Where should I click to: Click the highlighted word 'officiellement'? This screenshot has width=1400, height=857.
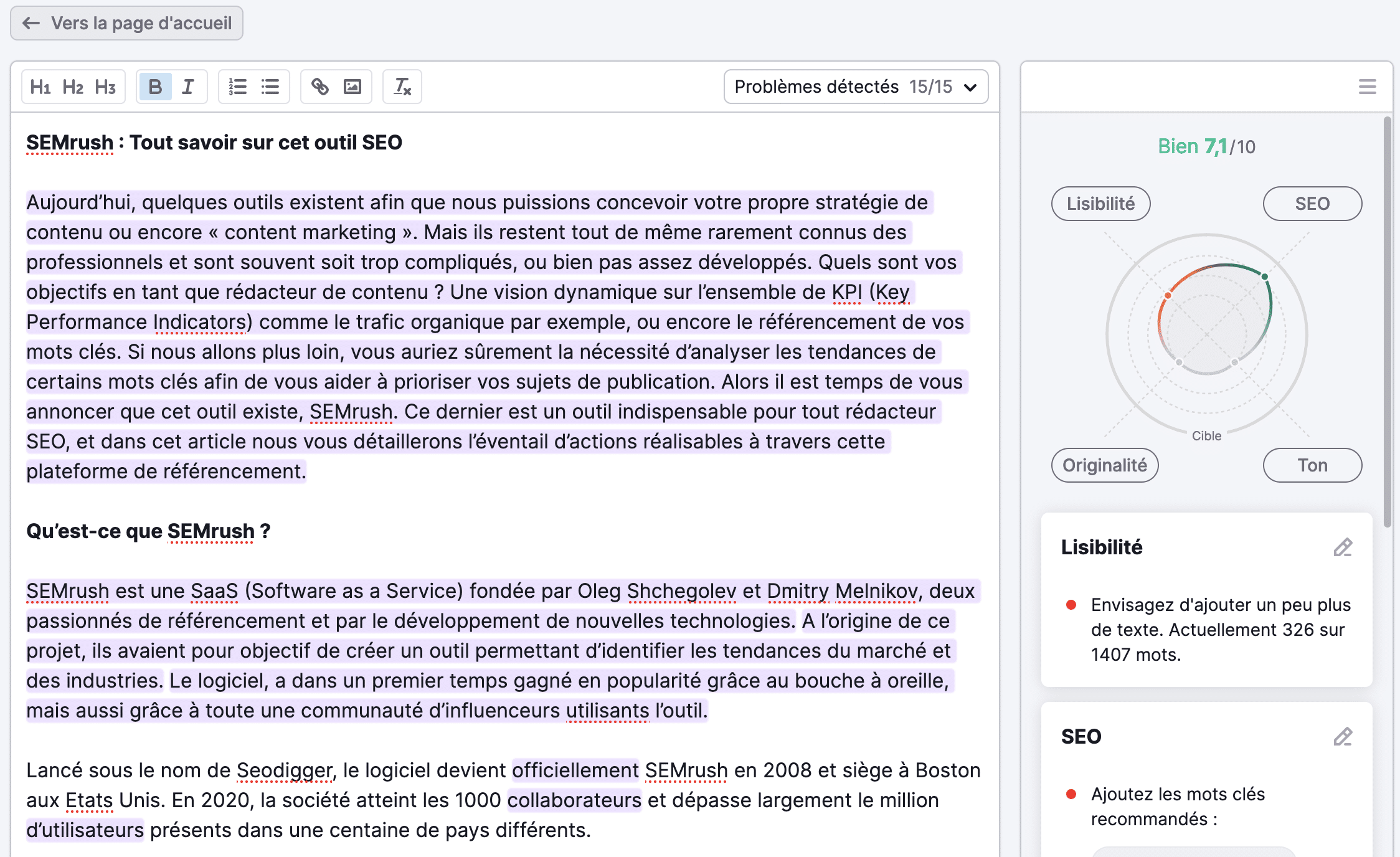point(575,770)
